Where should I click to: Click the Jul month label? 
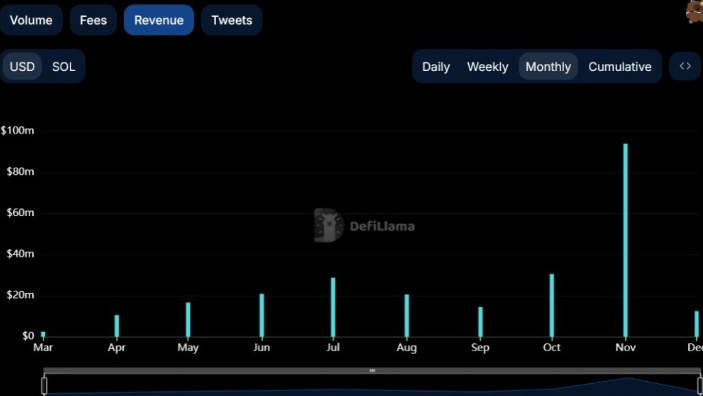point(333,348)
